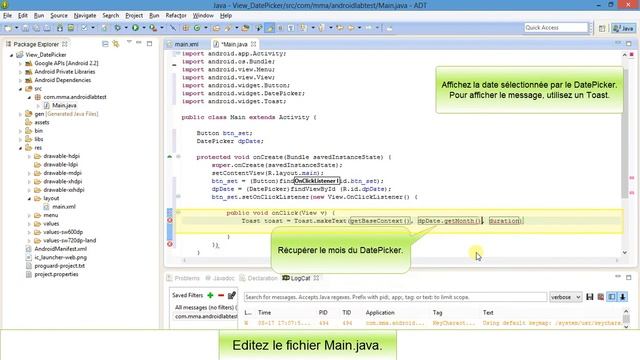Screen dimensions: 640x360
Task: Expand the Android Private Libraries node
Action: click(x=20, y=72)
